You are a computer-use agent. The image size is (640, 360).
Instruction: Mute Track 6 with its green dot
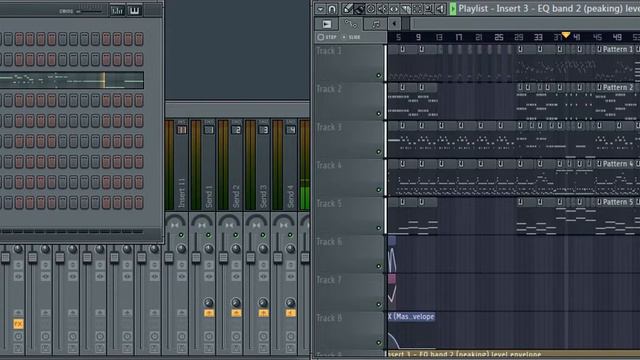pyautogui.click(x=378, y=266)
